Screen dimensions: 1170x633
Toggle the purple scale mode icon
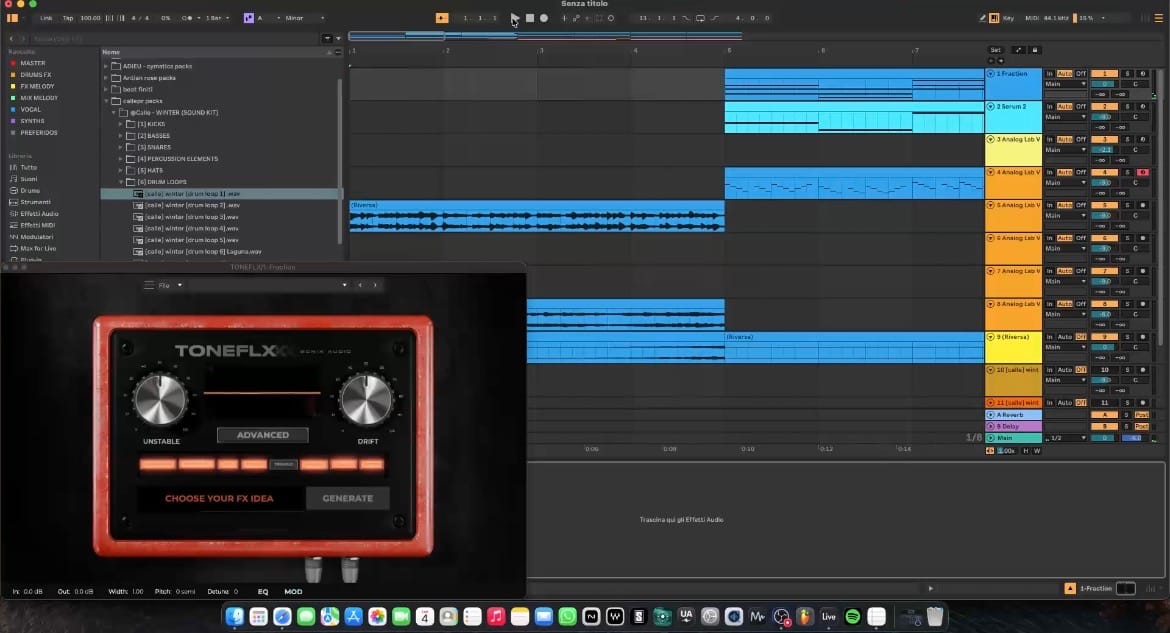[x=248, y=18]
